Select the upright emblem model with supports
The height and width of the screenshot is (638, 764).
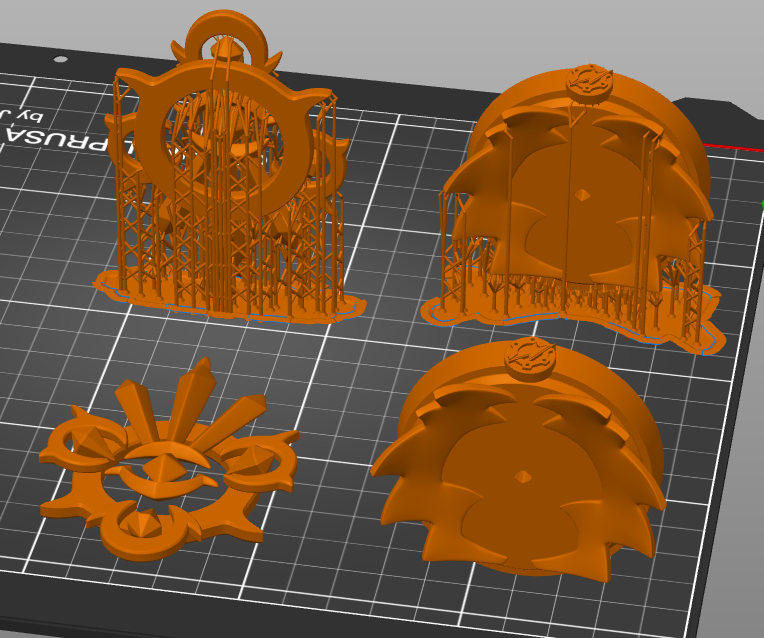[227, 166]
